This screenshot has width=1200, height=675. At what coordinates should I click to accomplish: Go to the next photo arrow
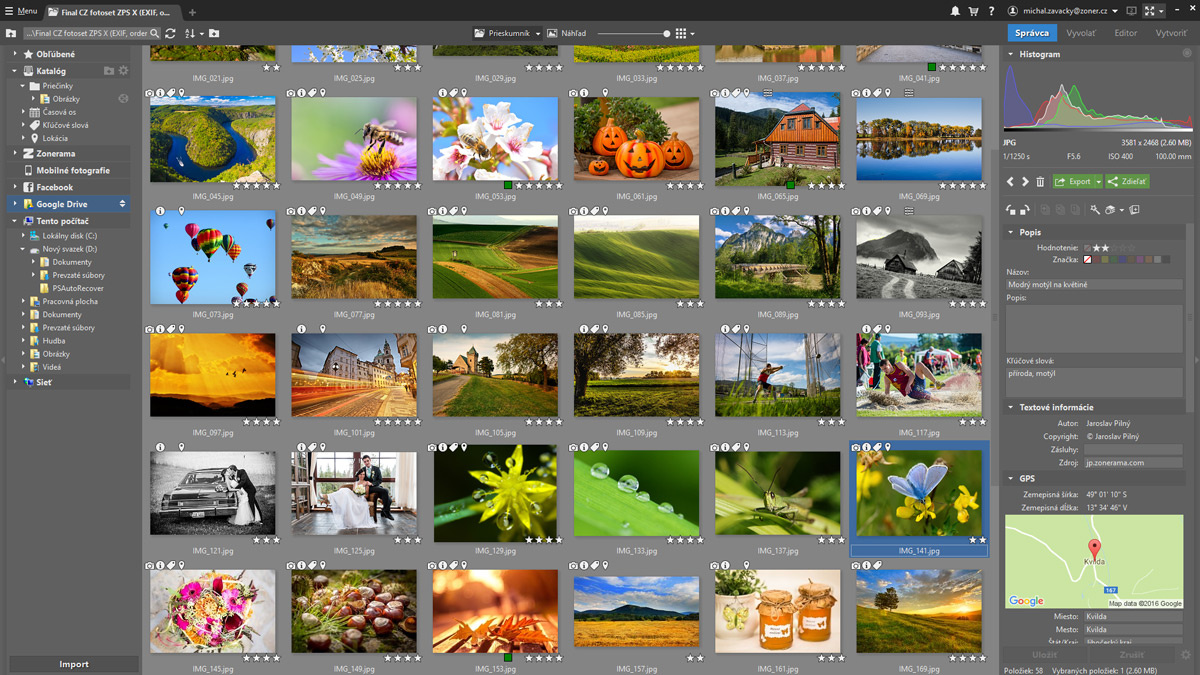tap(1025, 182)
